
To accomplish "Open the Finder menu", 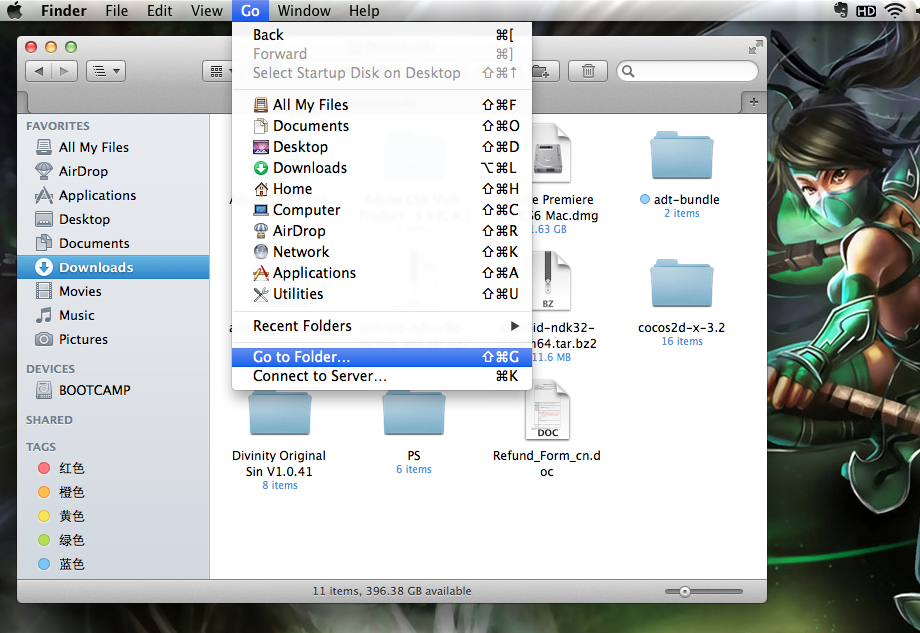I will point(63,11).
